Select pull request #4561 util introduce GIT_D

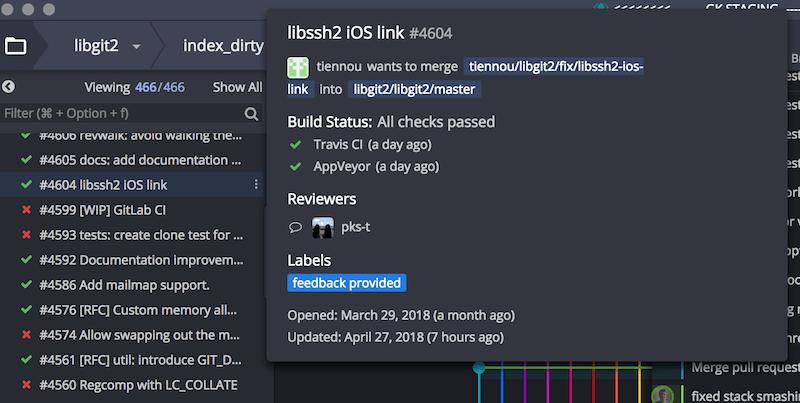(x=132, y=360)
